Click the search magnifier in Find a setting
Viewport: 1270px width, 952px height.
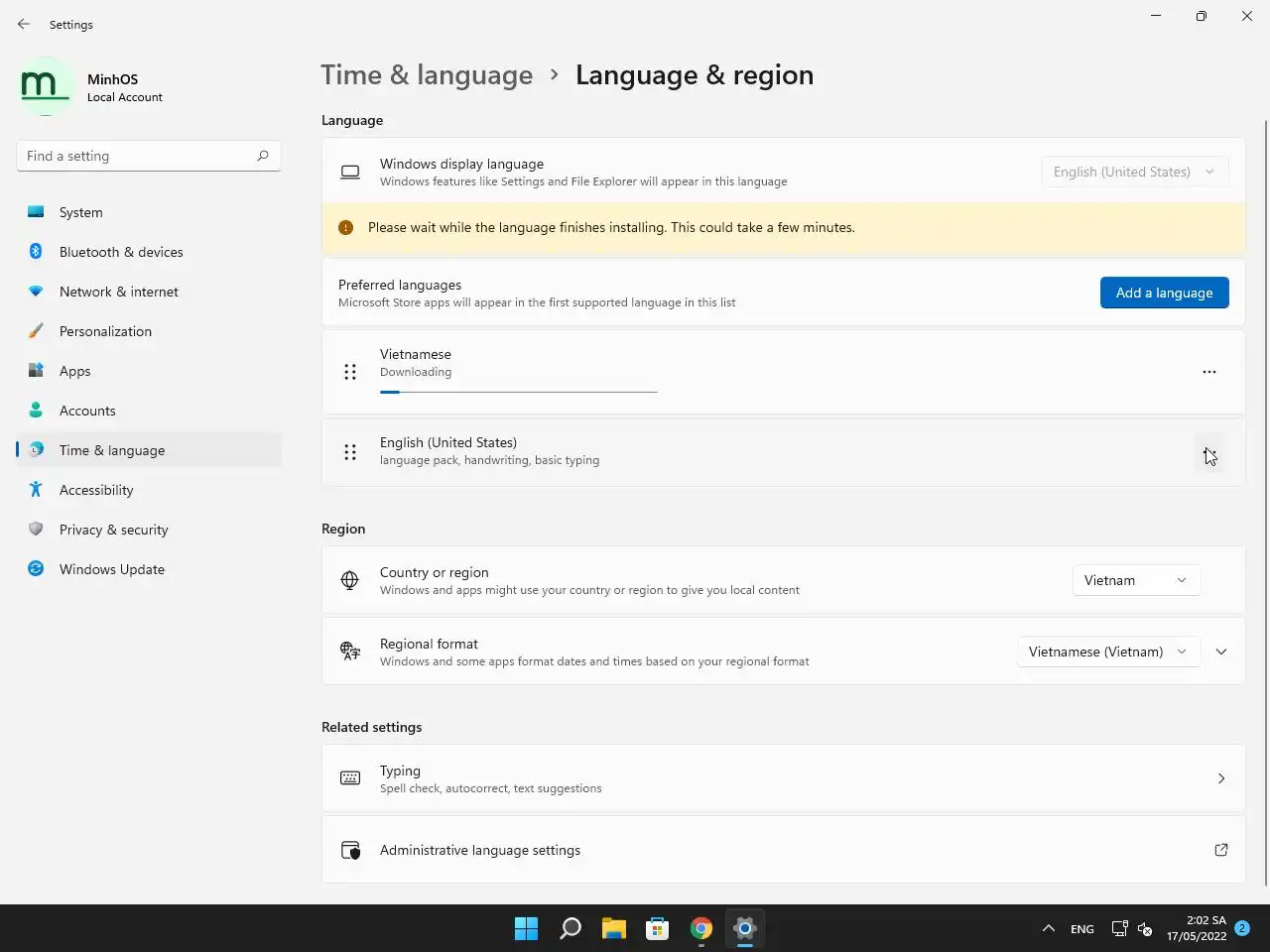click(263, 156)
